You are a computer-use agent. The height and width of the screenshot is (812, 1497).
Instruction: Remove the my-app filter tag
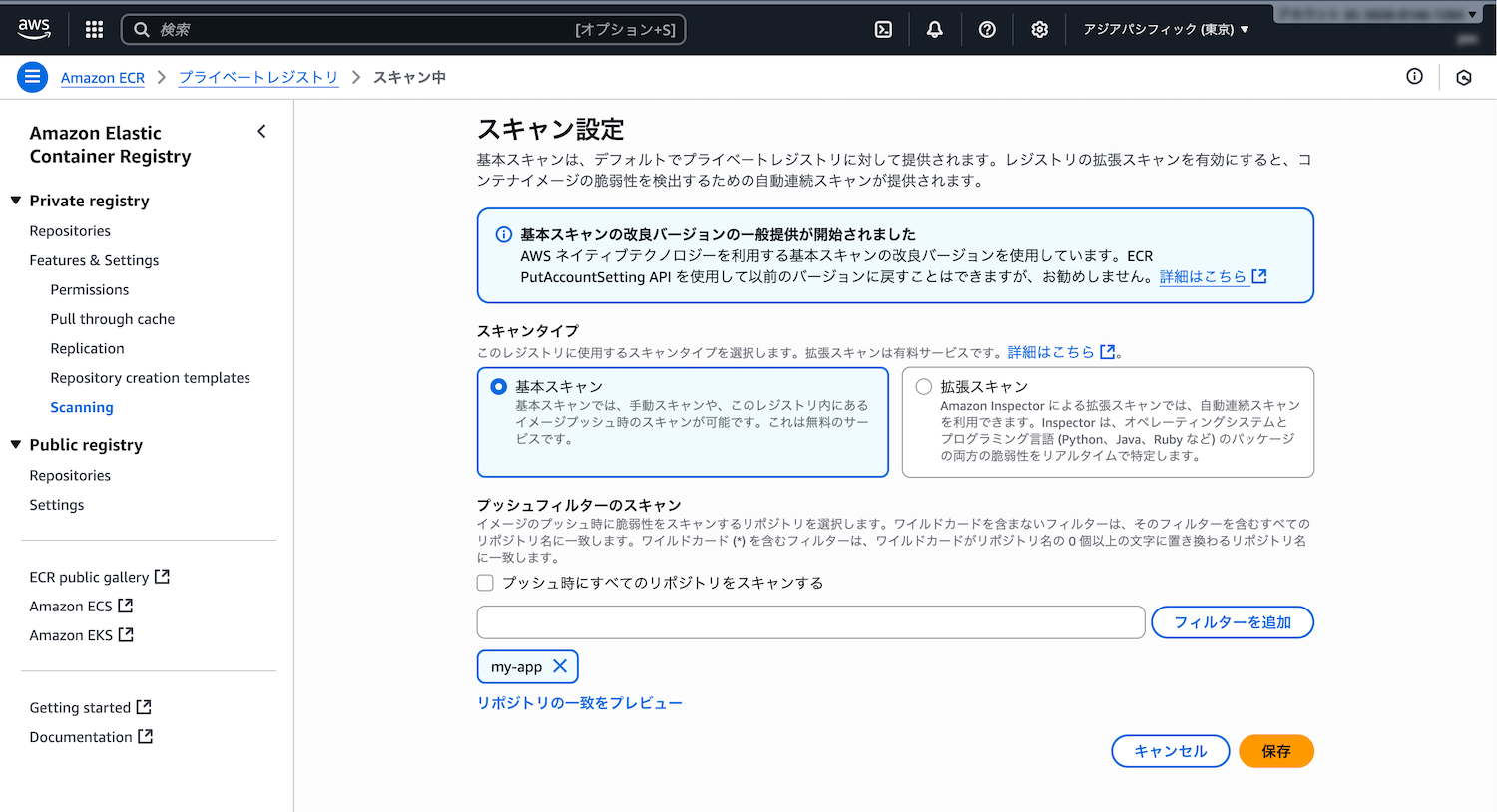click(x=560, y=666)
